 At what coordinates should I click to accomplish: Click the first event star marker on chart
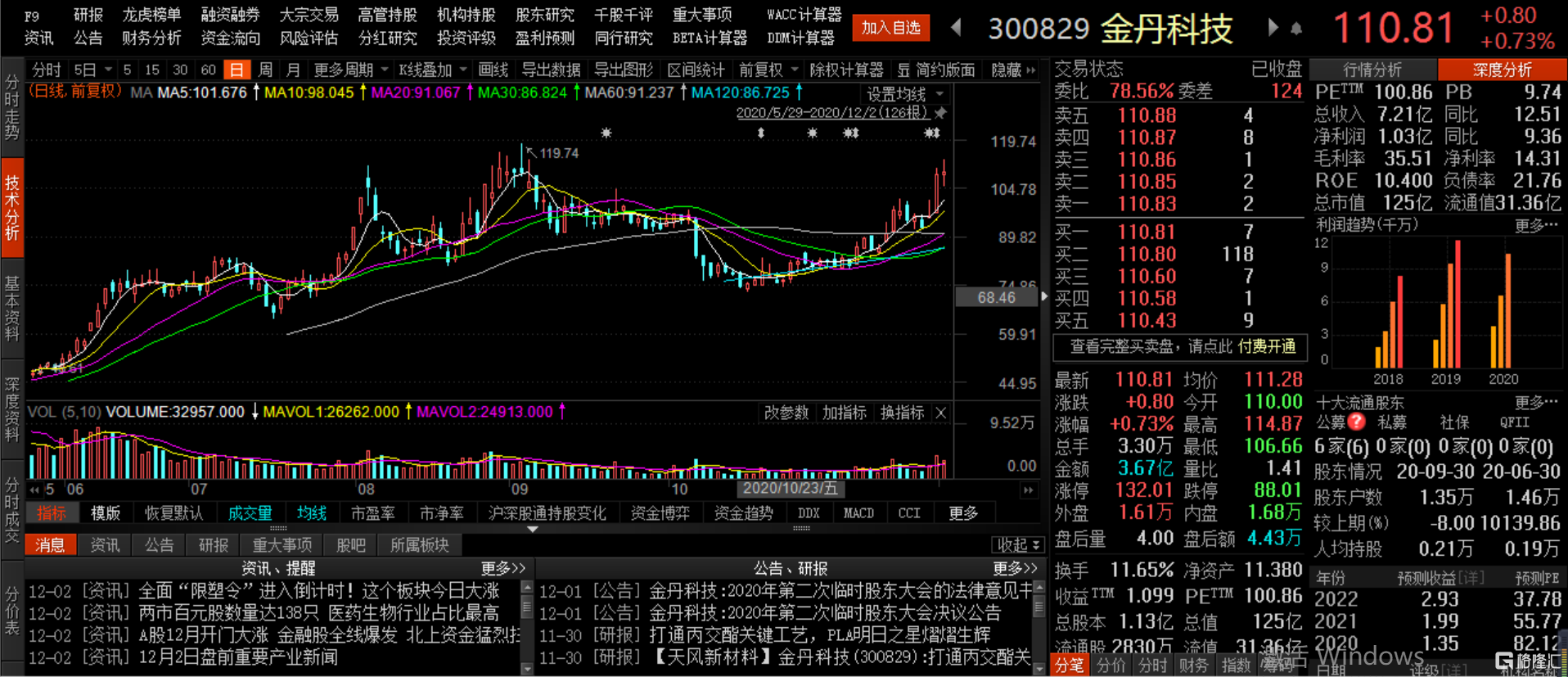[x=606, y=133]
